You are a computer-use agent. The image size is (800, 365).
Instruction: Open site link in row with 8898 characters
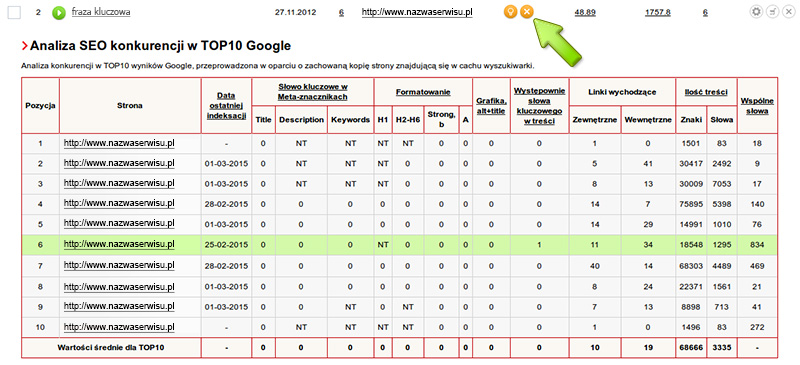pyautogui.click(x=119, y=306)
